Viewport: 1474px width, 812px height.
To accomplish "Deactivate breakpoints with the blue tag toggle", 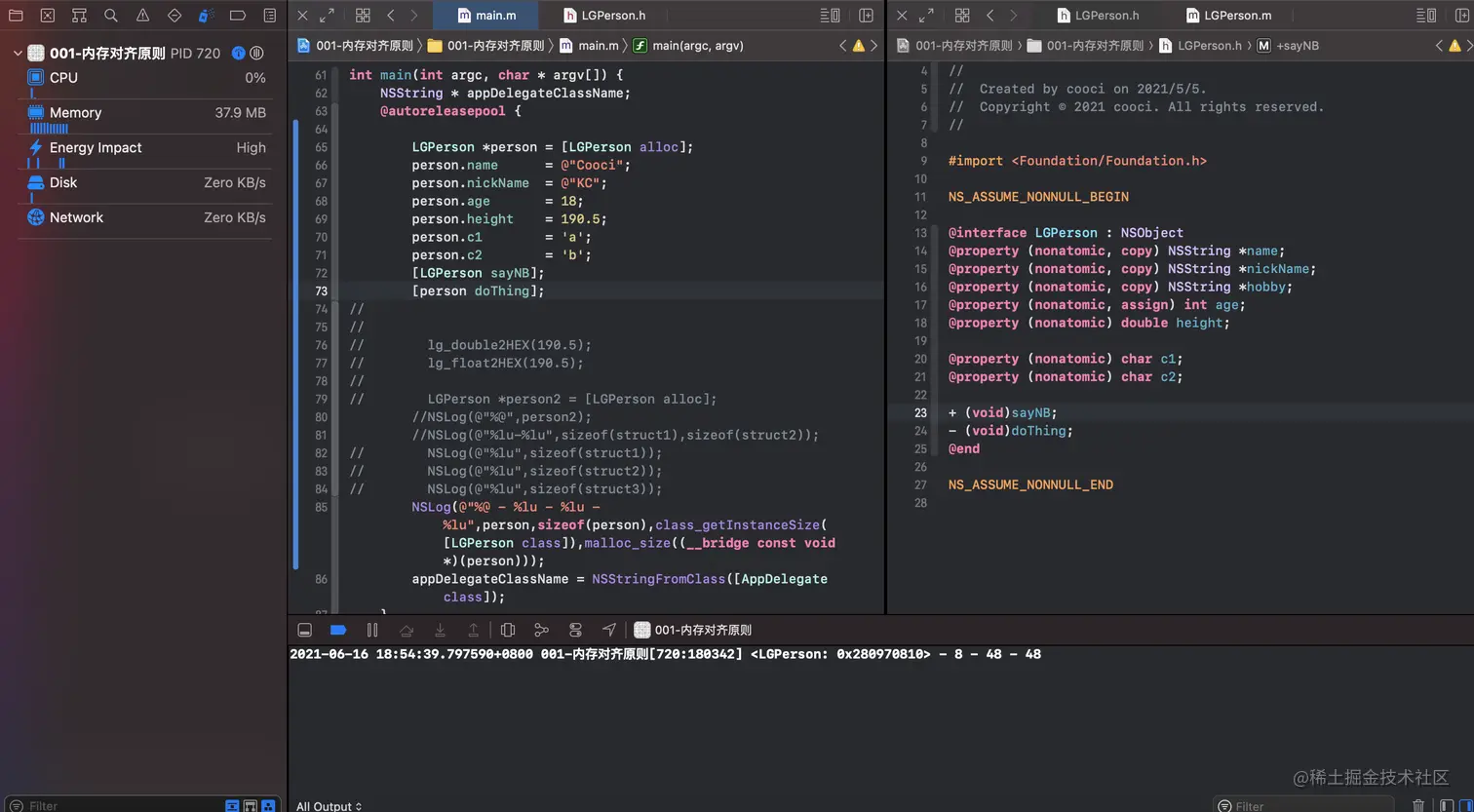I will coord(338,630).
